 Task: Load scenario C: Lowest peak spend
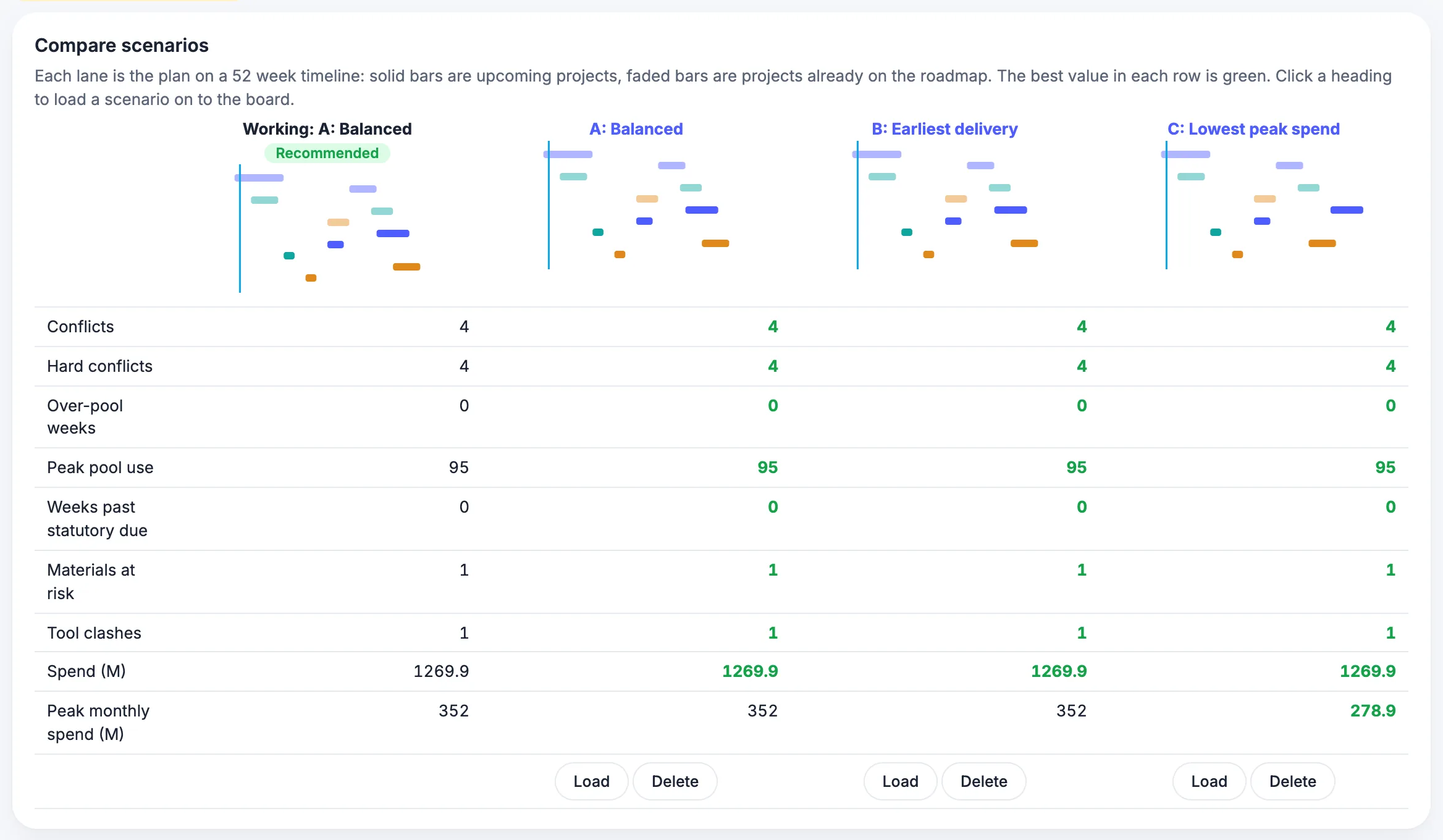click(1209, 781)
